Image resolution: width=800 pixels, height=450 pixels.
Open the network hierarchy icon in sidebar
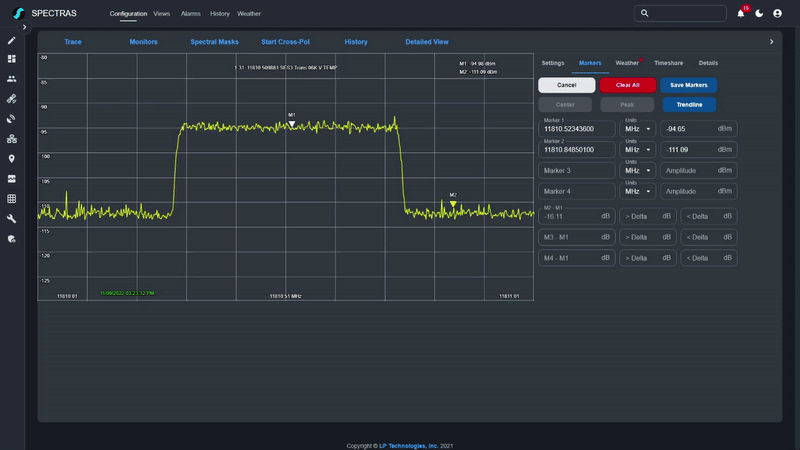point(11,139)
